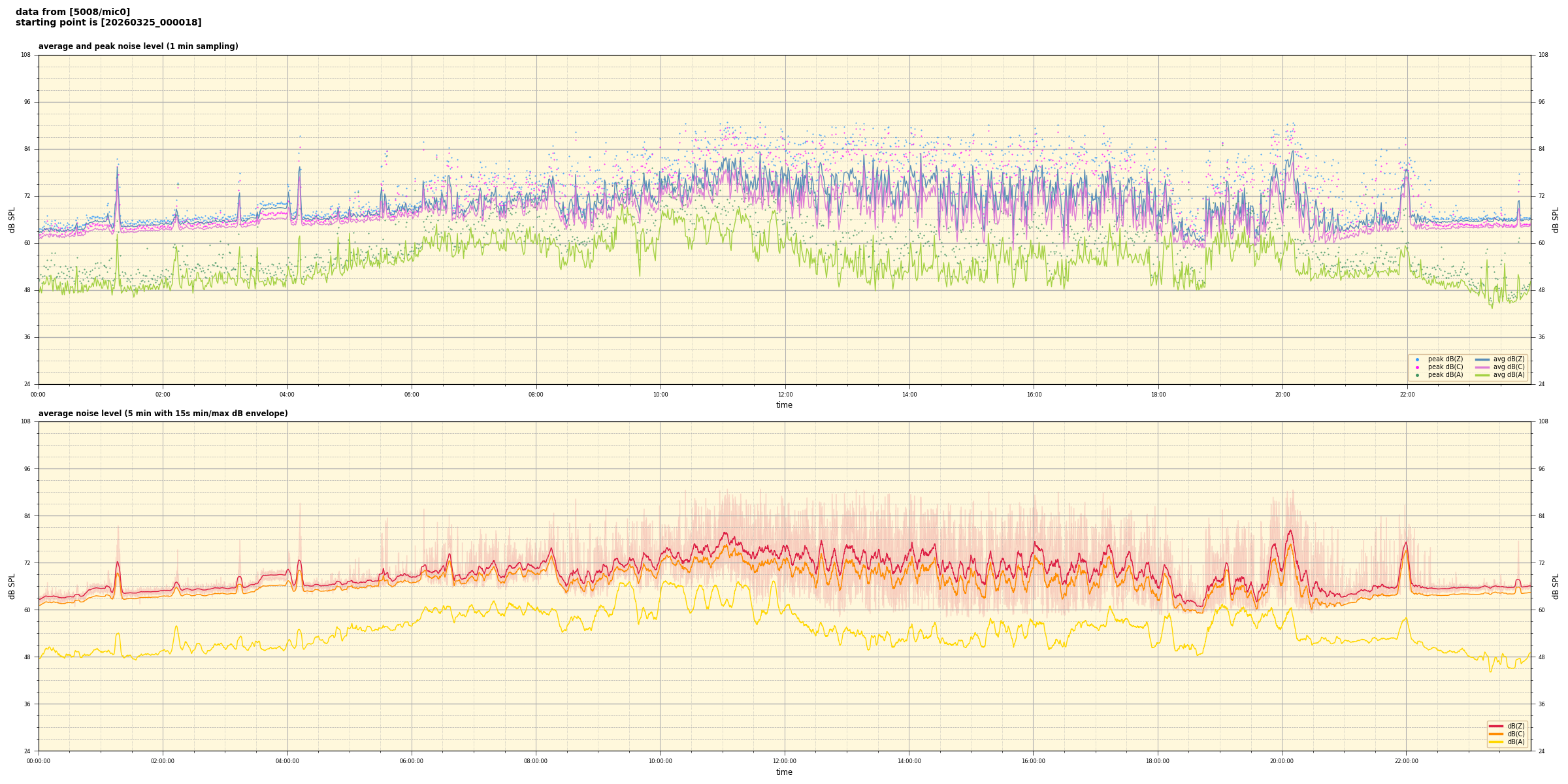Screen dimensions: 1568x784
Task: Click the 'average and peak noise level' chart title
Action: [x=138, y=46]
